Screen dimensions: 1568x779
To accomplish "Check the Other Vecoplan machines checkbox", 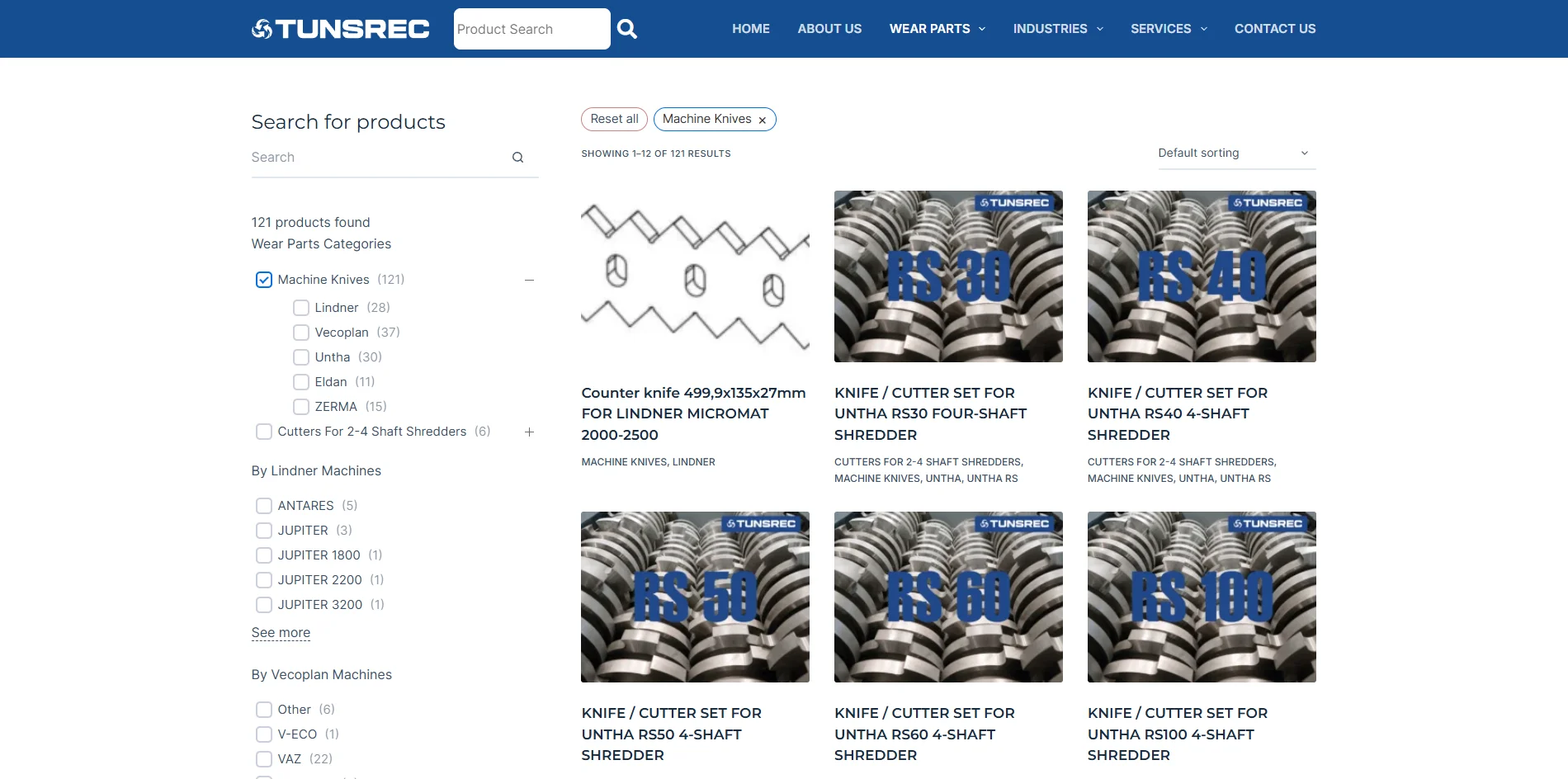I will [x=264, y=710].
